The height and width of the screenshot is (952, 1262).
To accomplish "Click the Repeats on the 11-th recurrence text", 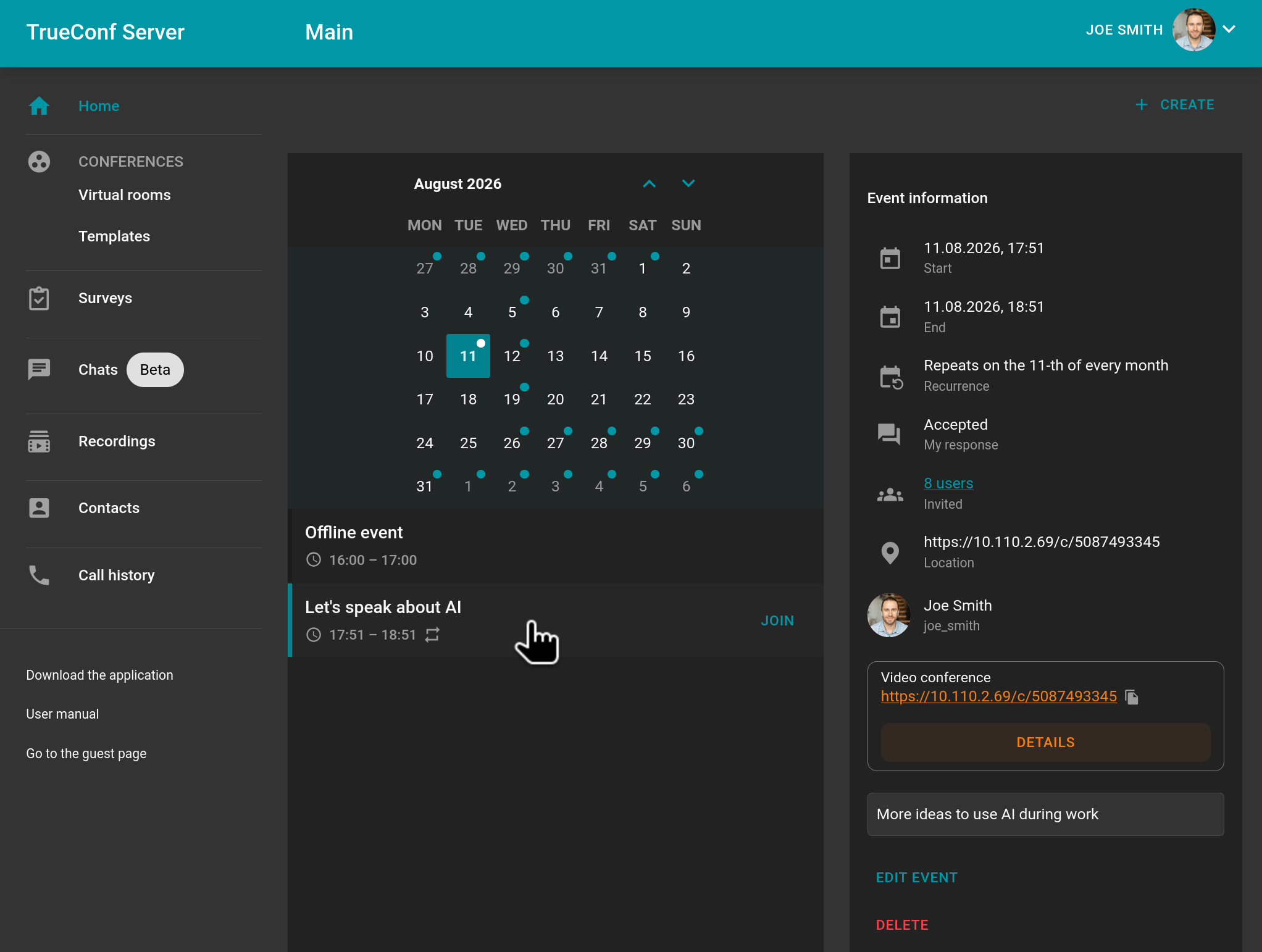I will [1046, 365].
